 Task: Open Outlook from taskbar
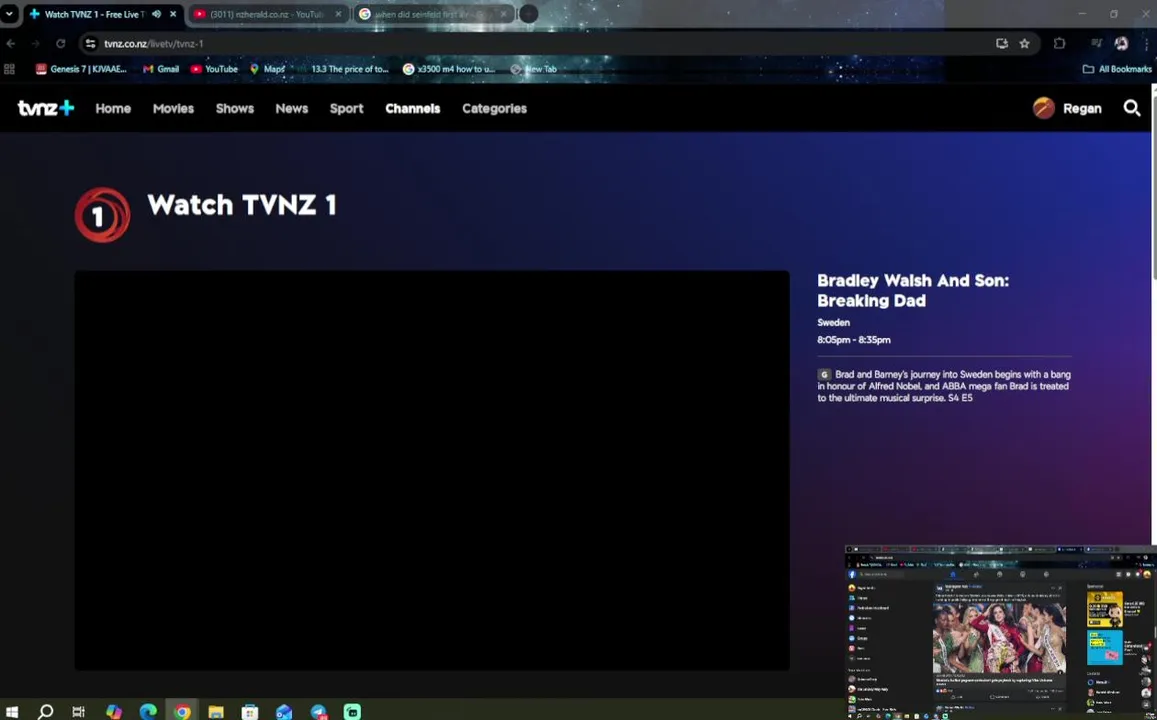click(284, 712)
